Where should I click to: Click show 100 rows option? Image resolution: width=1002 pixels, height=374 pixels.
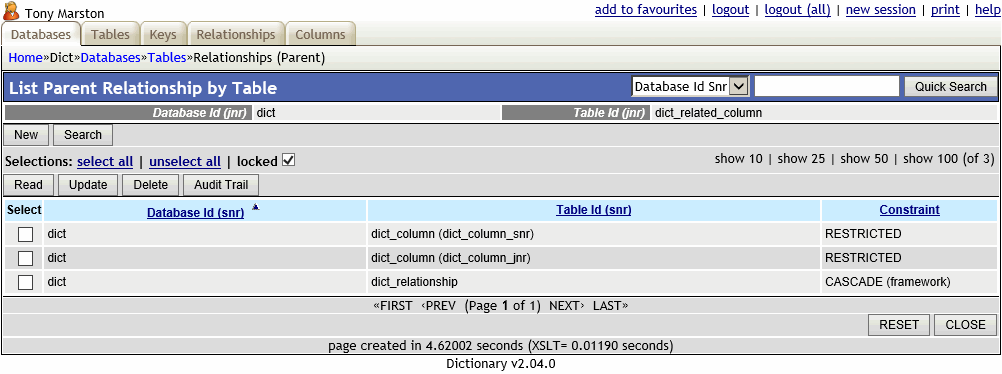[x=930, y=159]
